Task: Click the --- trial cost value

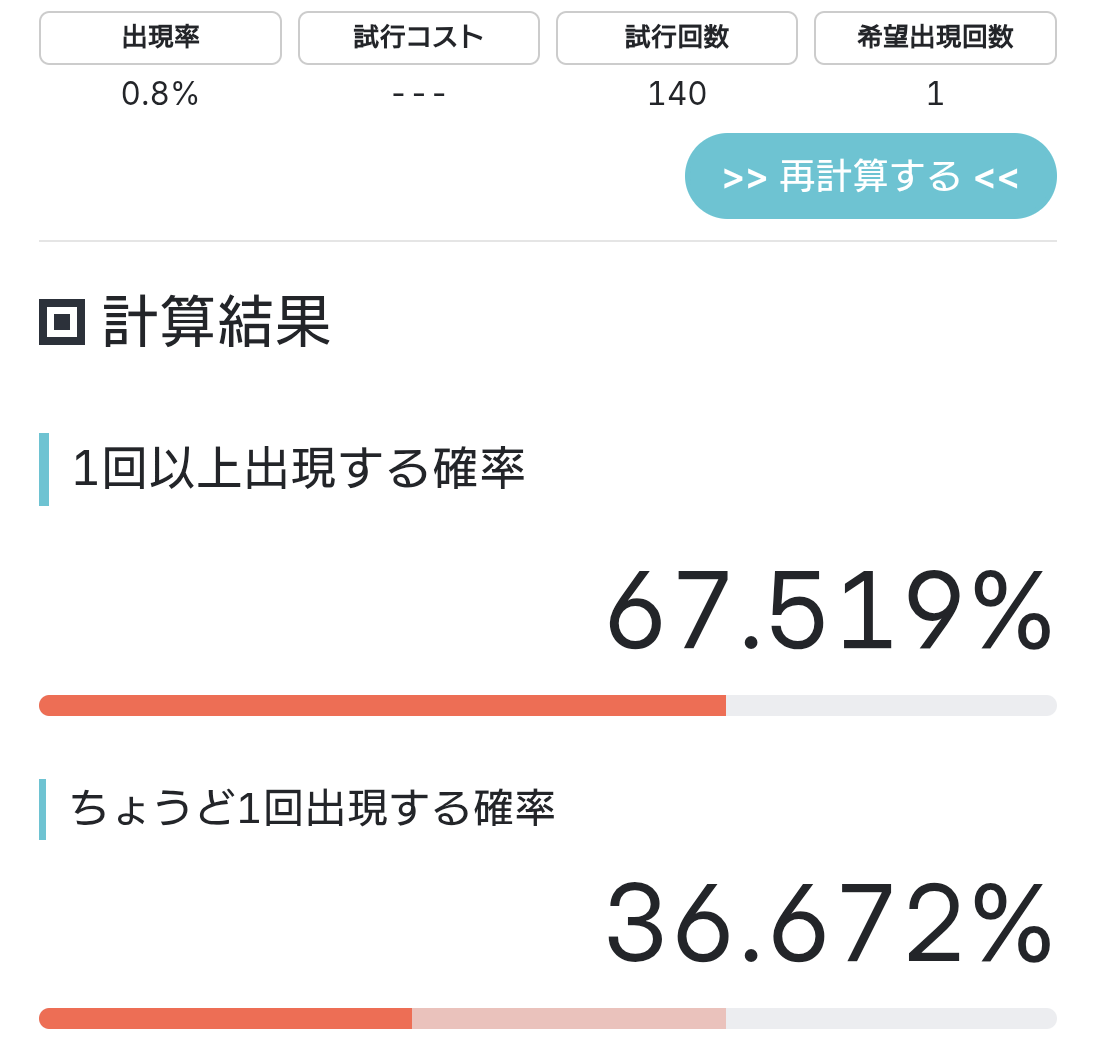Action: pyautogui.click(x=418, y=94)
